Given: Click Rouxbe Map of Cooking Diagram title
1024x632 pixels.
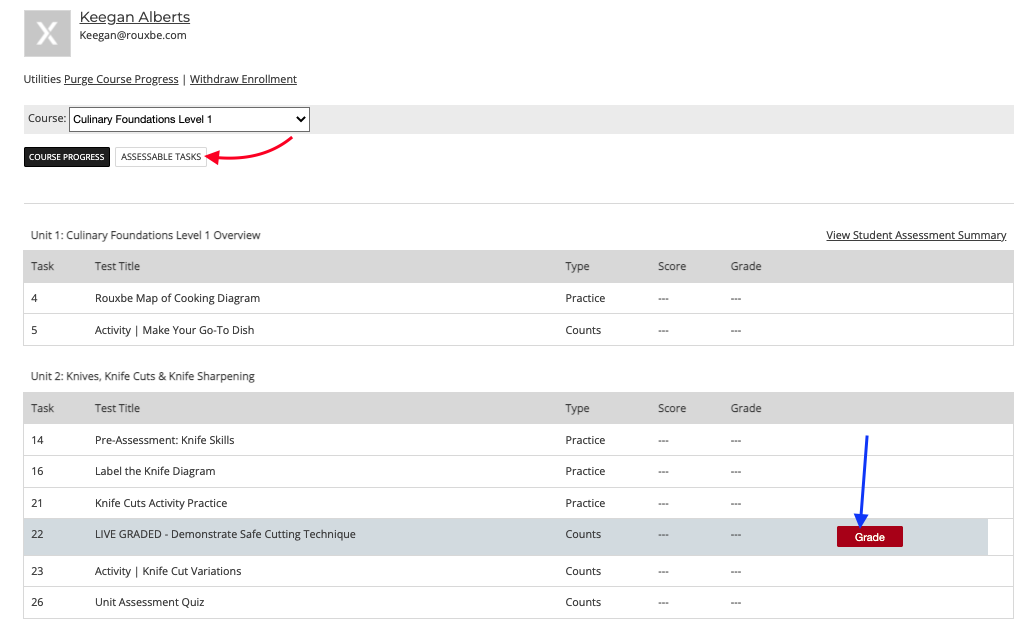Looking at the screenshot, I should pos(177,298).
